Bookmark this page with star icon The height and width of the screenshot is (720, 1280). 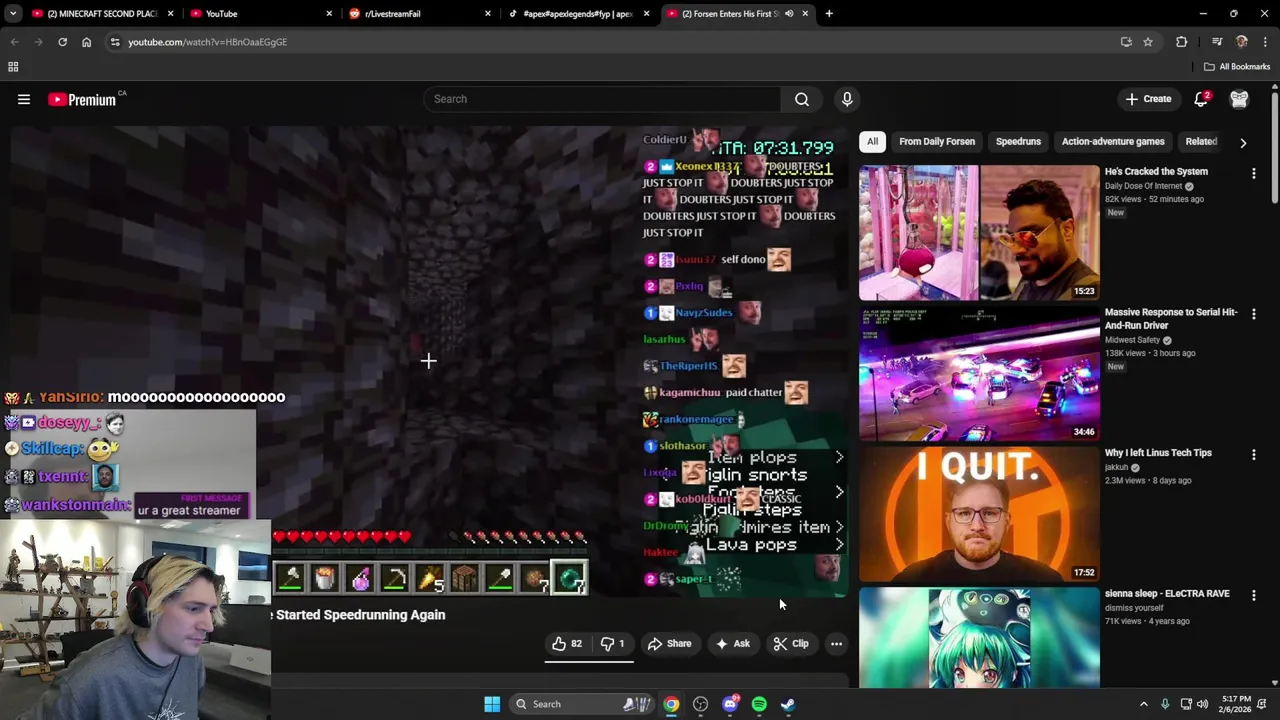tap(1148, 42)
